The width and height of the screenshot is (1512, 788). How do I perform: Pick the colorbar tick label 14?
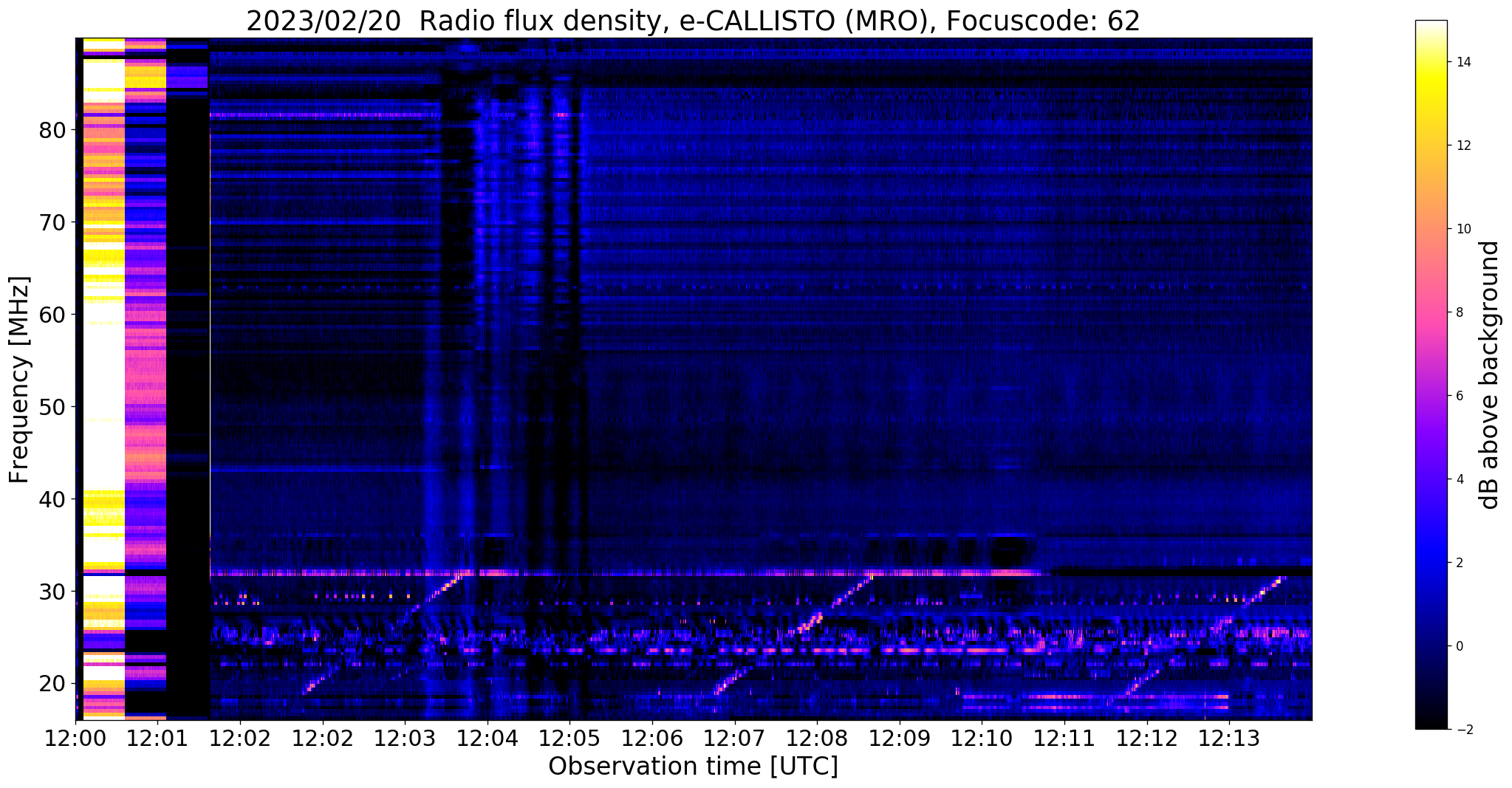tap(1463, 63)
